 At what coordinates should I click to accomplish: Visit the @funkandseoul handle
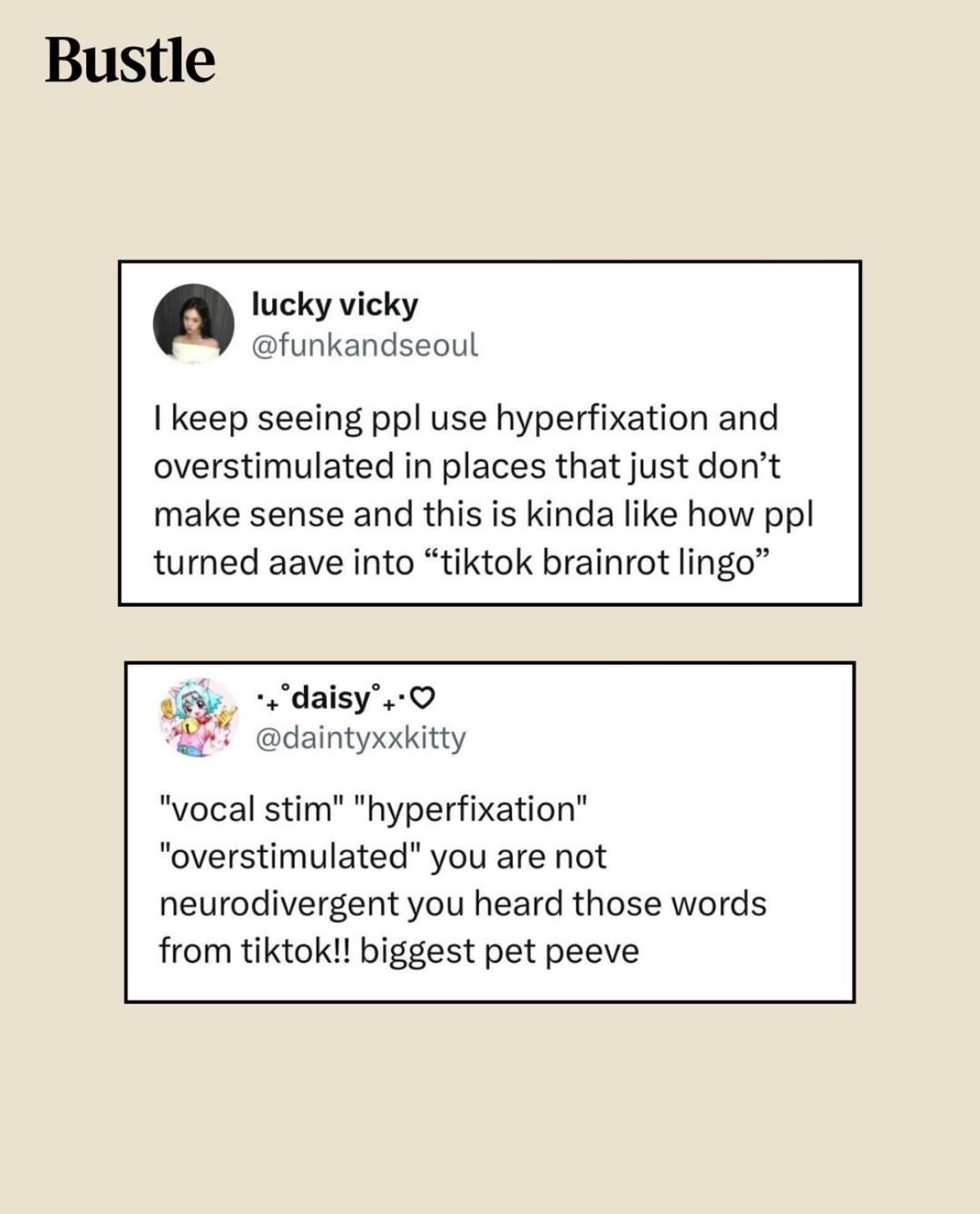pyautogui.click(x=364, y=346)
